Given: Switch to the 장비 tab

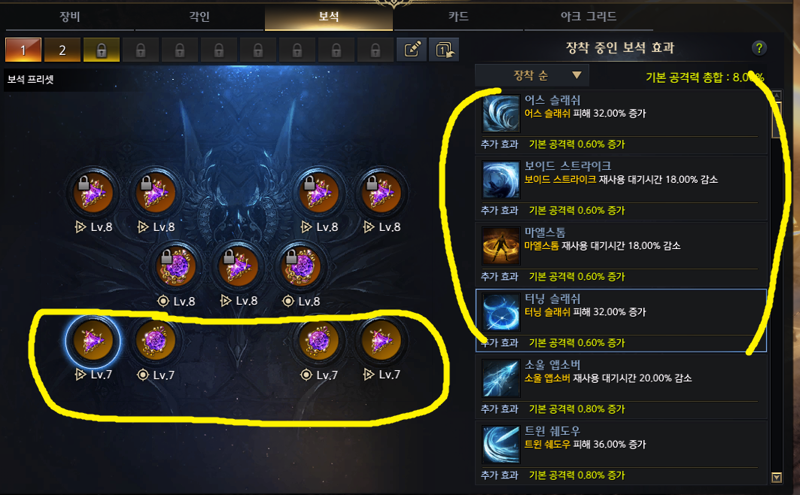Looking at the screenshot, I should (70, 16).
